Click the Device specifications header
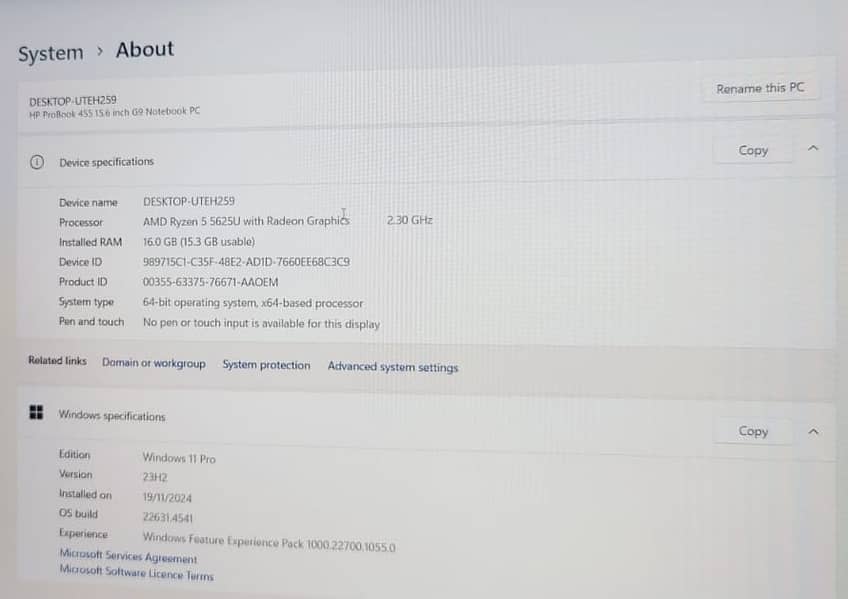 coord(106,162)
